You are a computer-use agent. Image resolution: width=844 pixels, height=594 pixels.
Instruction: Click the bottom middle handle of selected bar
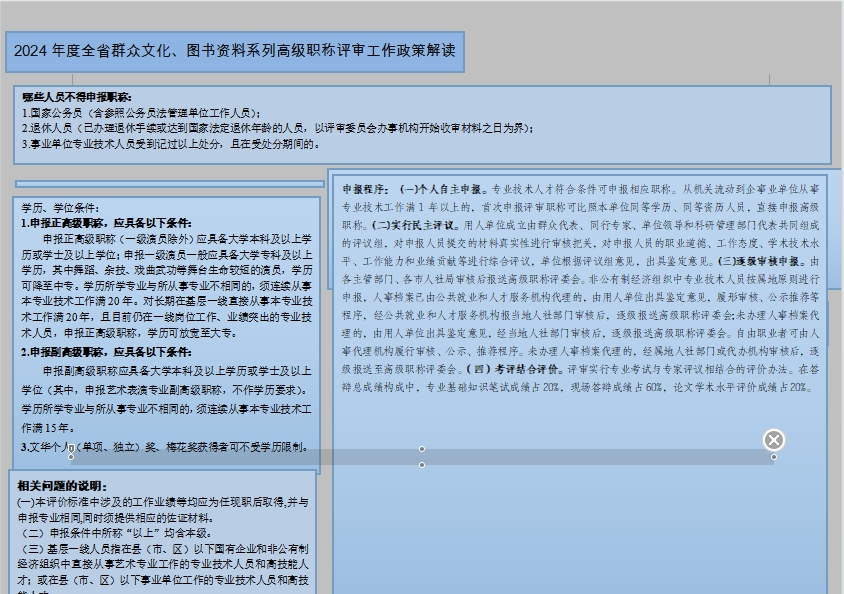pyautogui.click(x=422, y=465)
